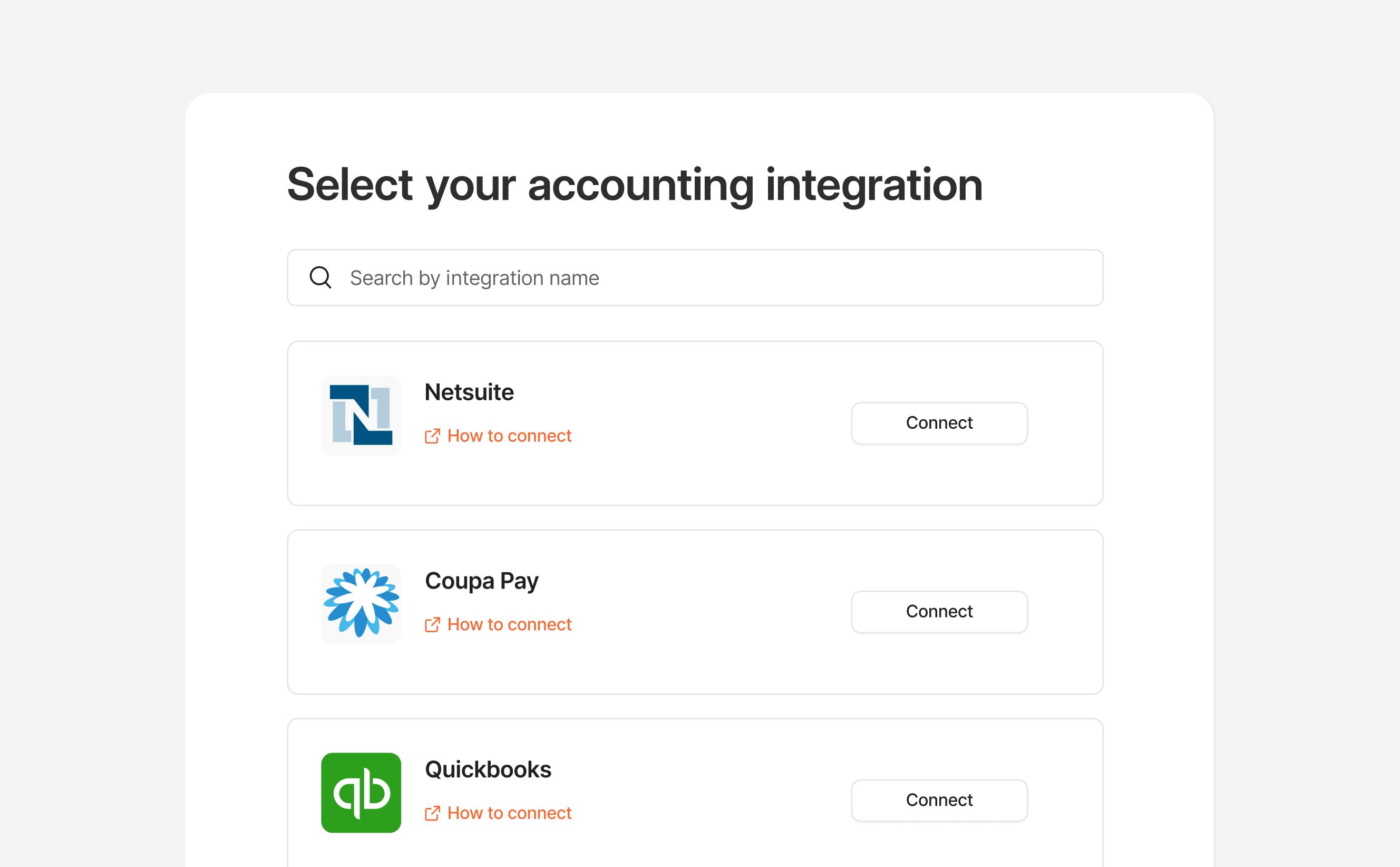Click the Coupa Pay heading text
The height and width of the screenshot is (867, 1400).
tap(481, 580)
